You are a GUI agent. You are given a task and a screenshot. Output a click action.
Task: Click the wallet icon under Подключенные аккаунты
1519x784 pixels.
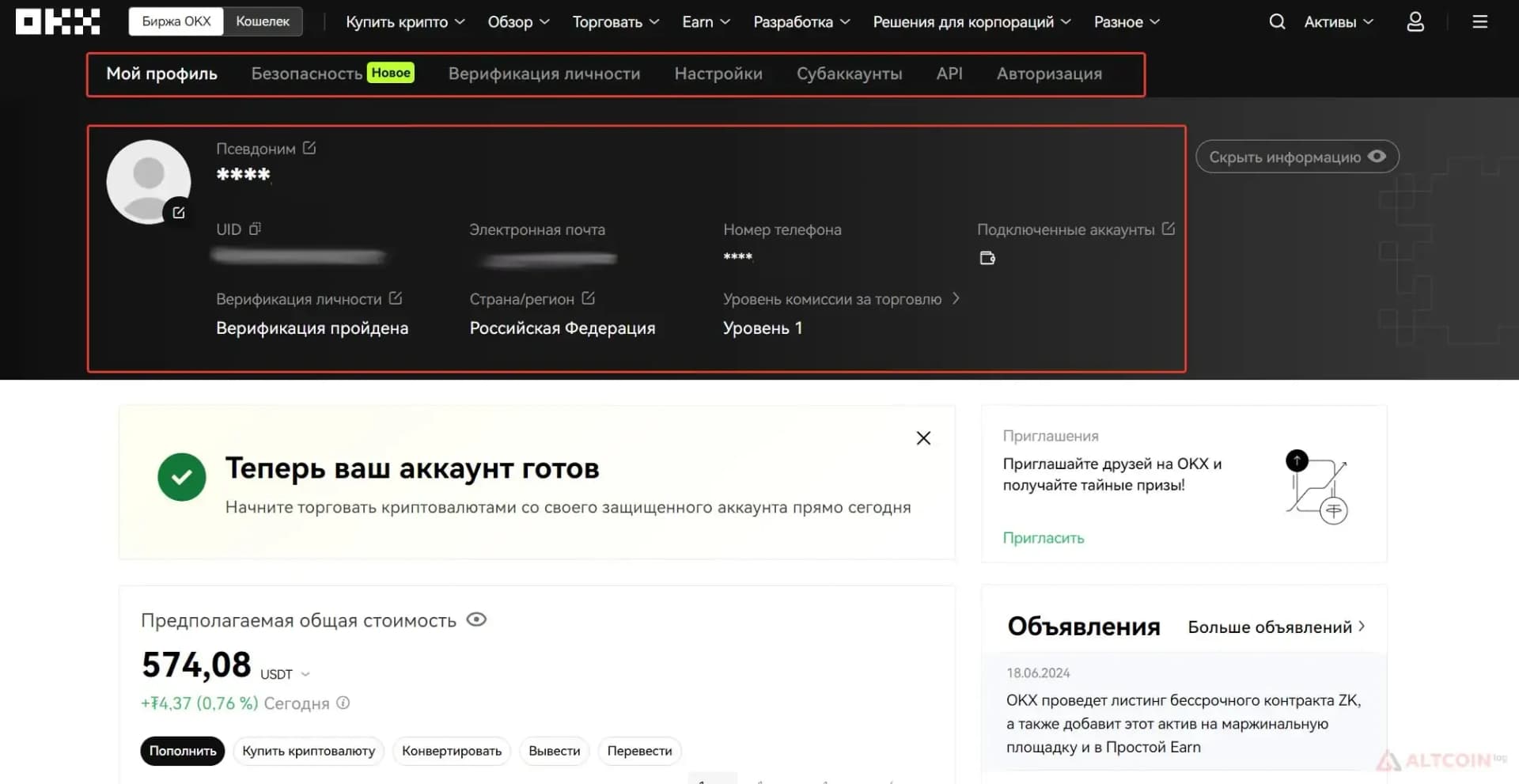[987, 258]
